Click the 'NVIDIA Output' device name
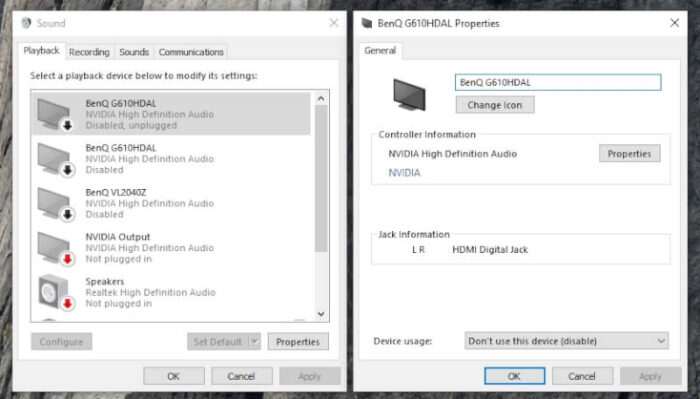Viewport: 700px width, 399px height. (x=118, y=237)
